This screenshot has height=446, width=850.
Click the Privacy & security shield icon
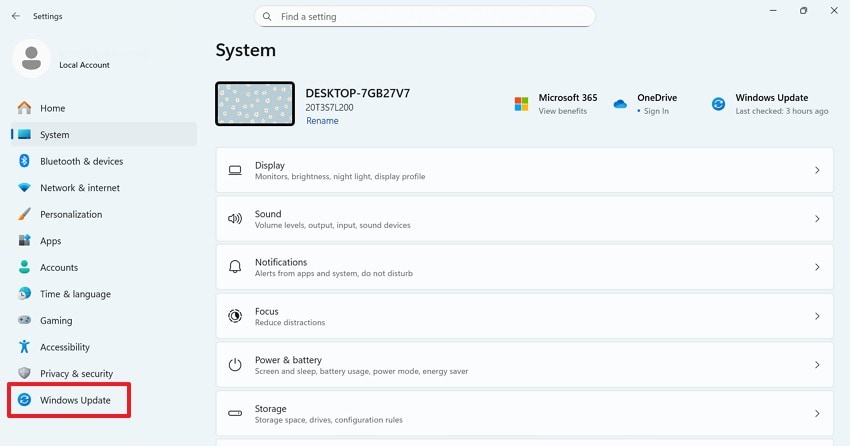pos(24,373)
